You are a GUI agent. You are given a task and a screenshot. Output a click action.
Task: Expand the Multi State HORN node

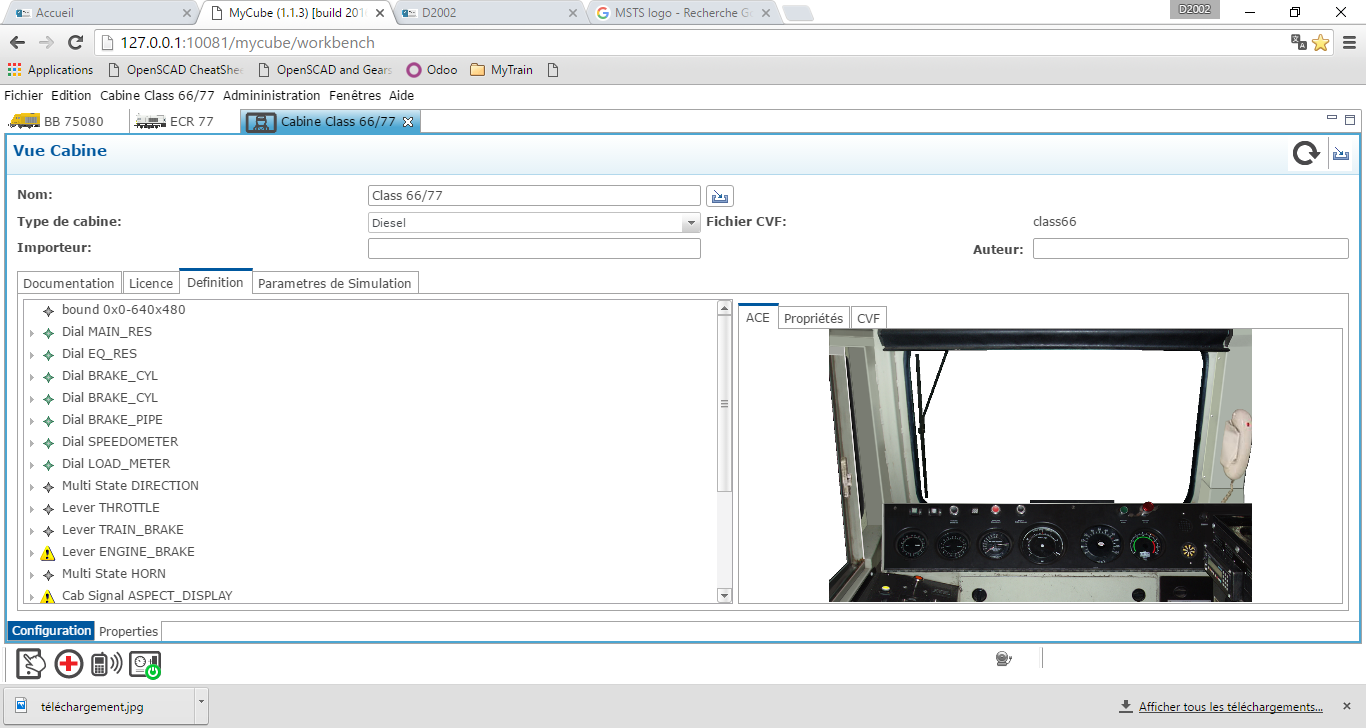coord(32,575)
